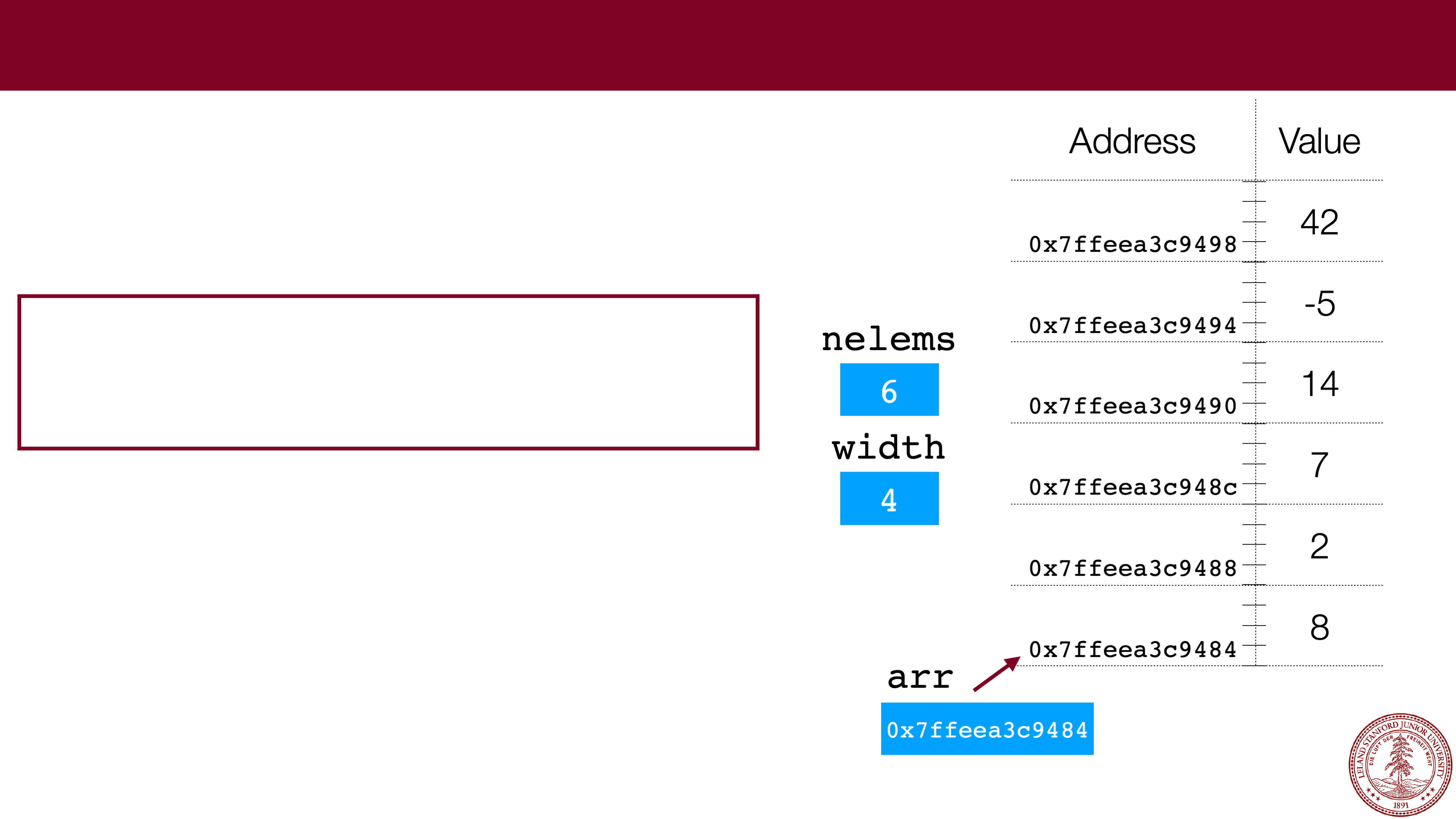Select the blue nelems box showing 6
Image resolution: width=1456 pixels, height=819 pixels.
[x=889, y=390]
